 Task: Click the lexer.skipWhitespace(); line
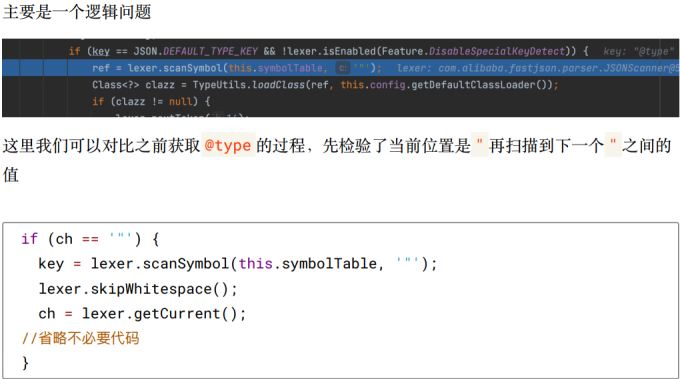point(138,289)
